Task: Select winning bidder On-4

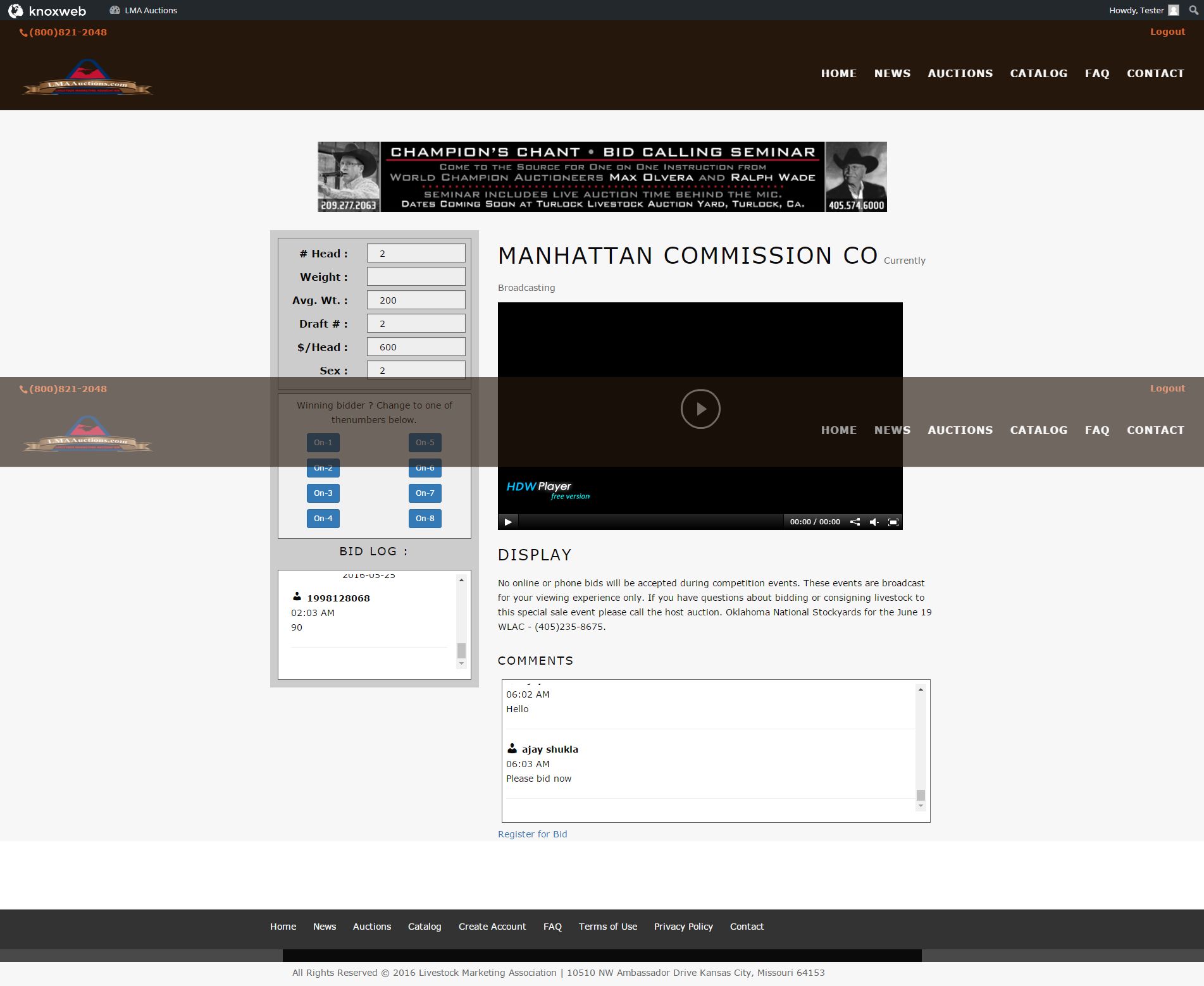Action: coord(323,519)
